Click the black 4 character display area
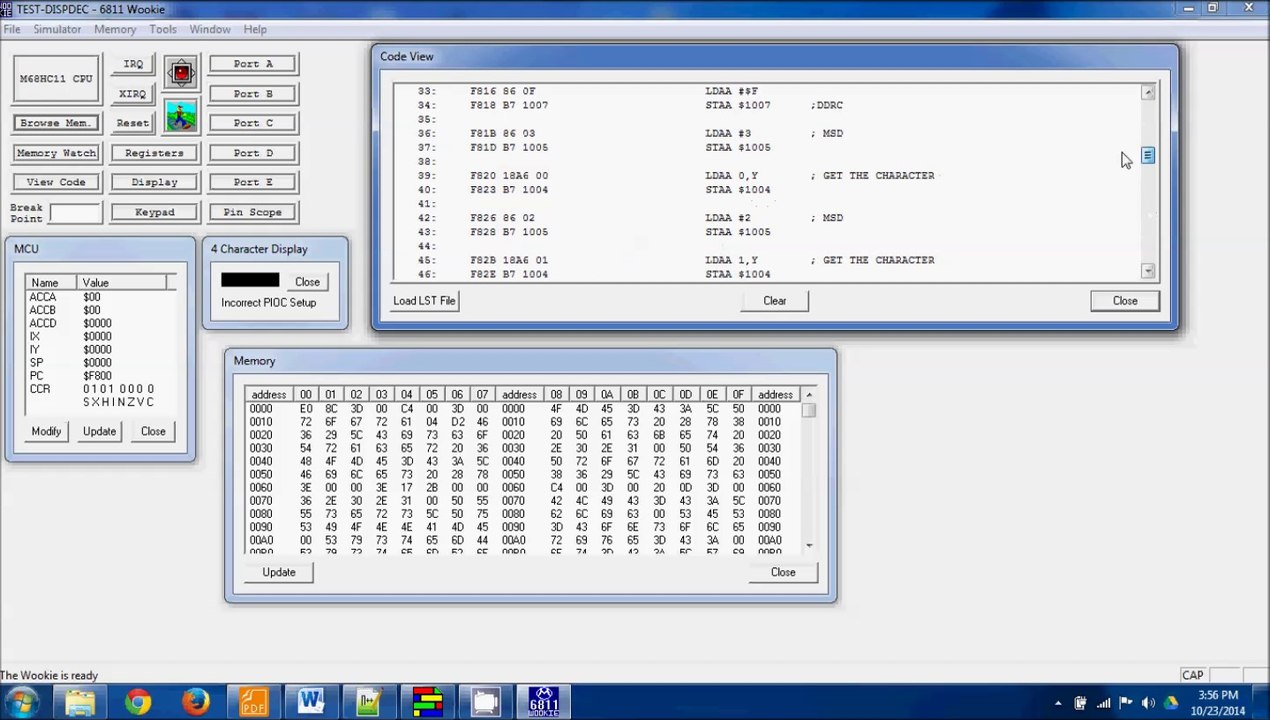Viewport: 1270px width, 720px height. (250, 281)
